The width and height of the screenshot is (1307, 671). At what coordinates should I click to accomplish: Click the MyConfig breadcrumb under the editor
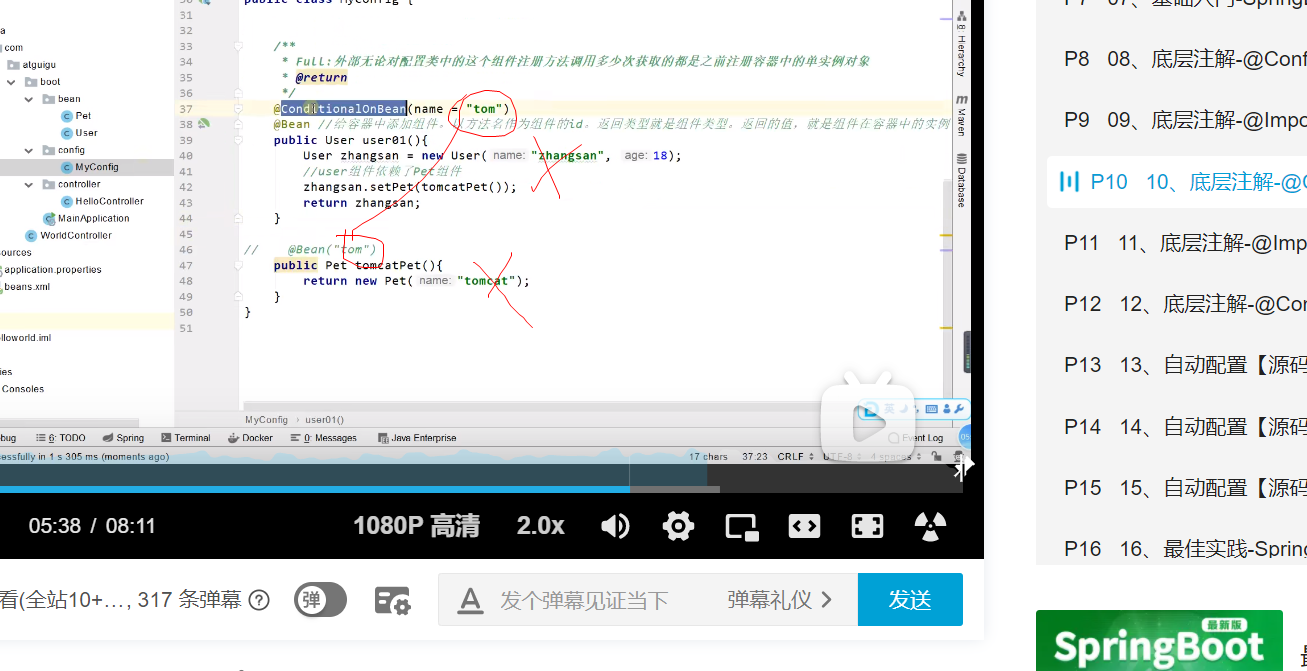pyautogui.click(x=266, y=420)
